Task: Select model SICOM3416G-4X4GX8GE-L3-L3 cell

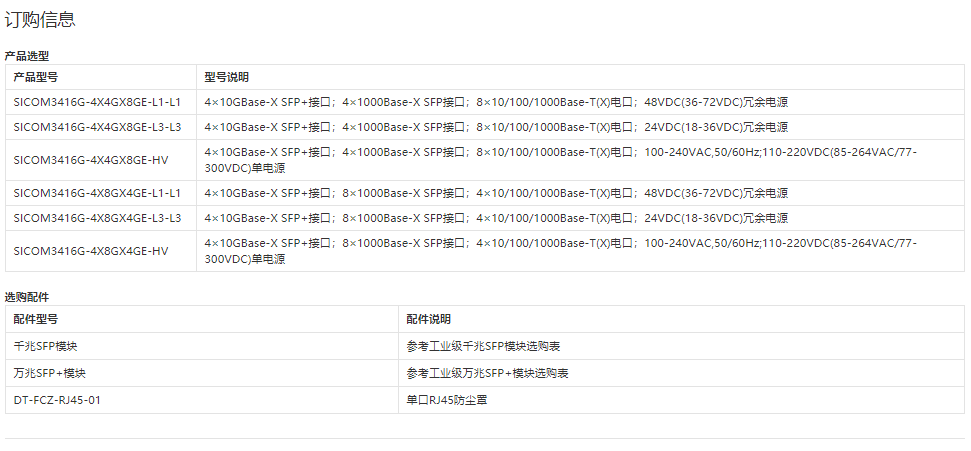Action: (97, 127)
